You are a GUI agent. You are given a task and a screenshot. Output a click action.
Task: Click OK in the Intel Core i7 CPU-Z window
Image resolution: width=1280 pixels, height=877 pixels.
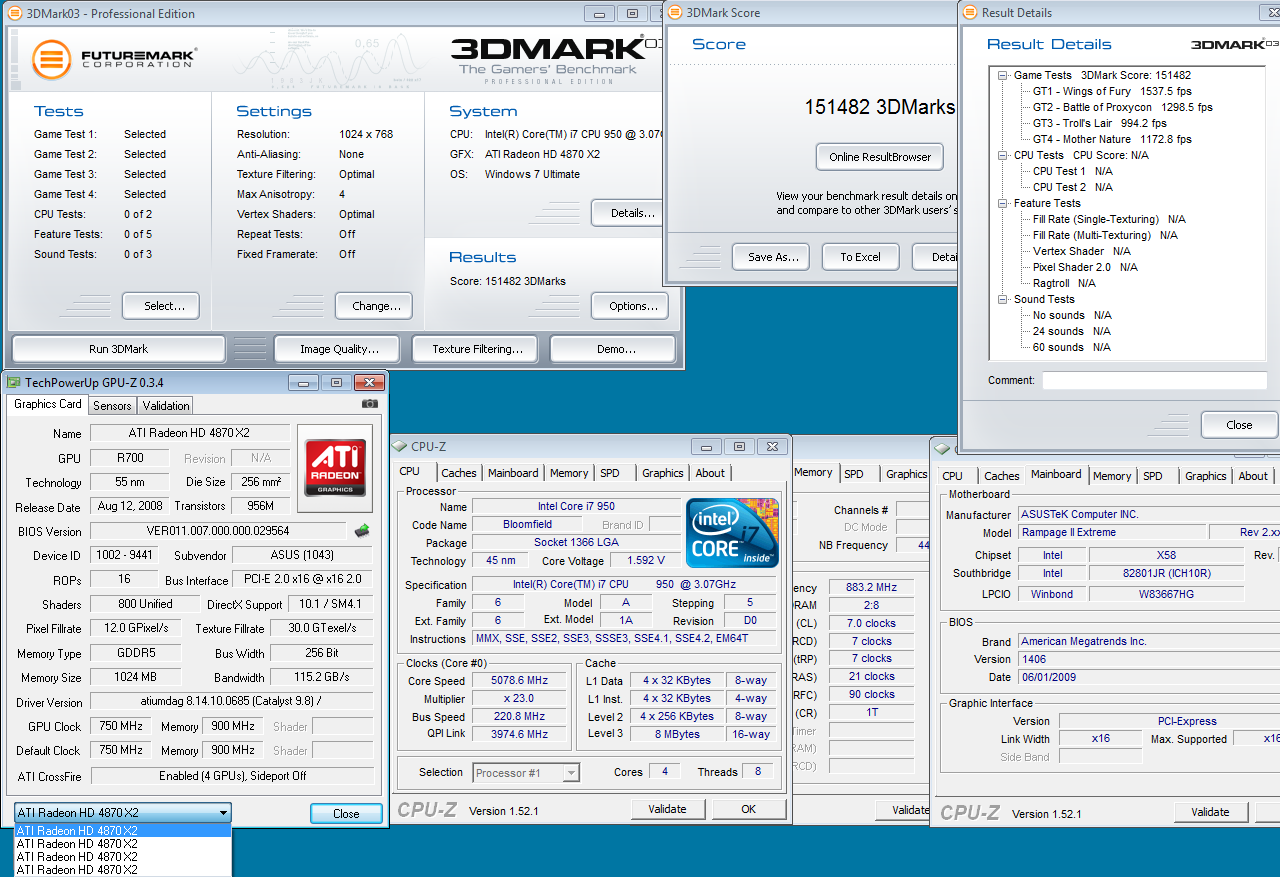click(749, 809)
